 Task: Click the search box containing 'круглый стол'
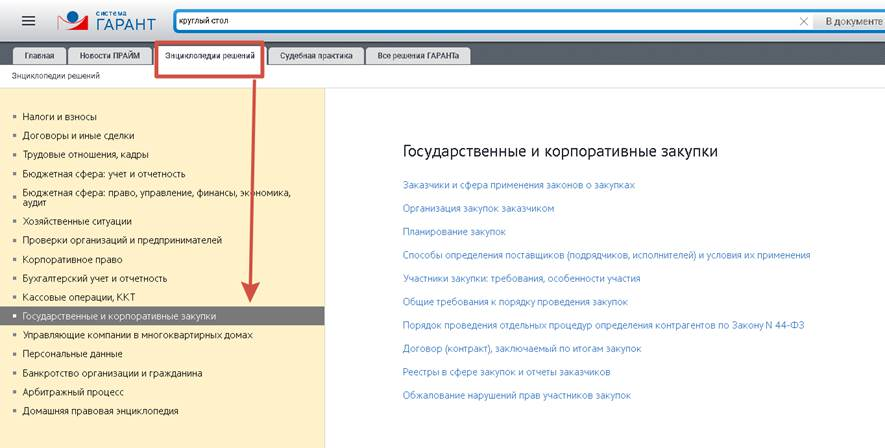480,21
